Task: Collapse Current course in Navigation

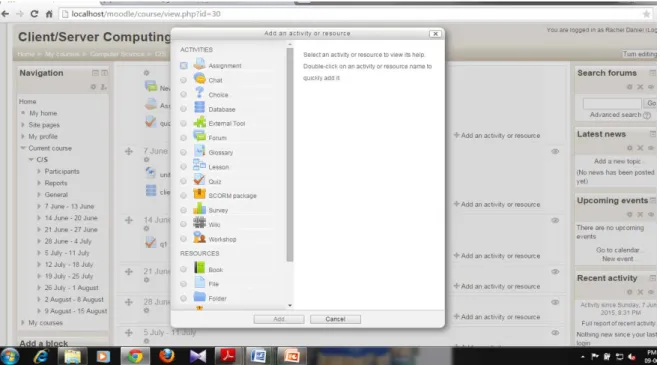Action: 23,148
